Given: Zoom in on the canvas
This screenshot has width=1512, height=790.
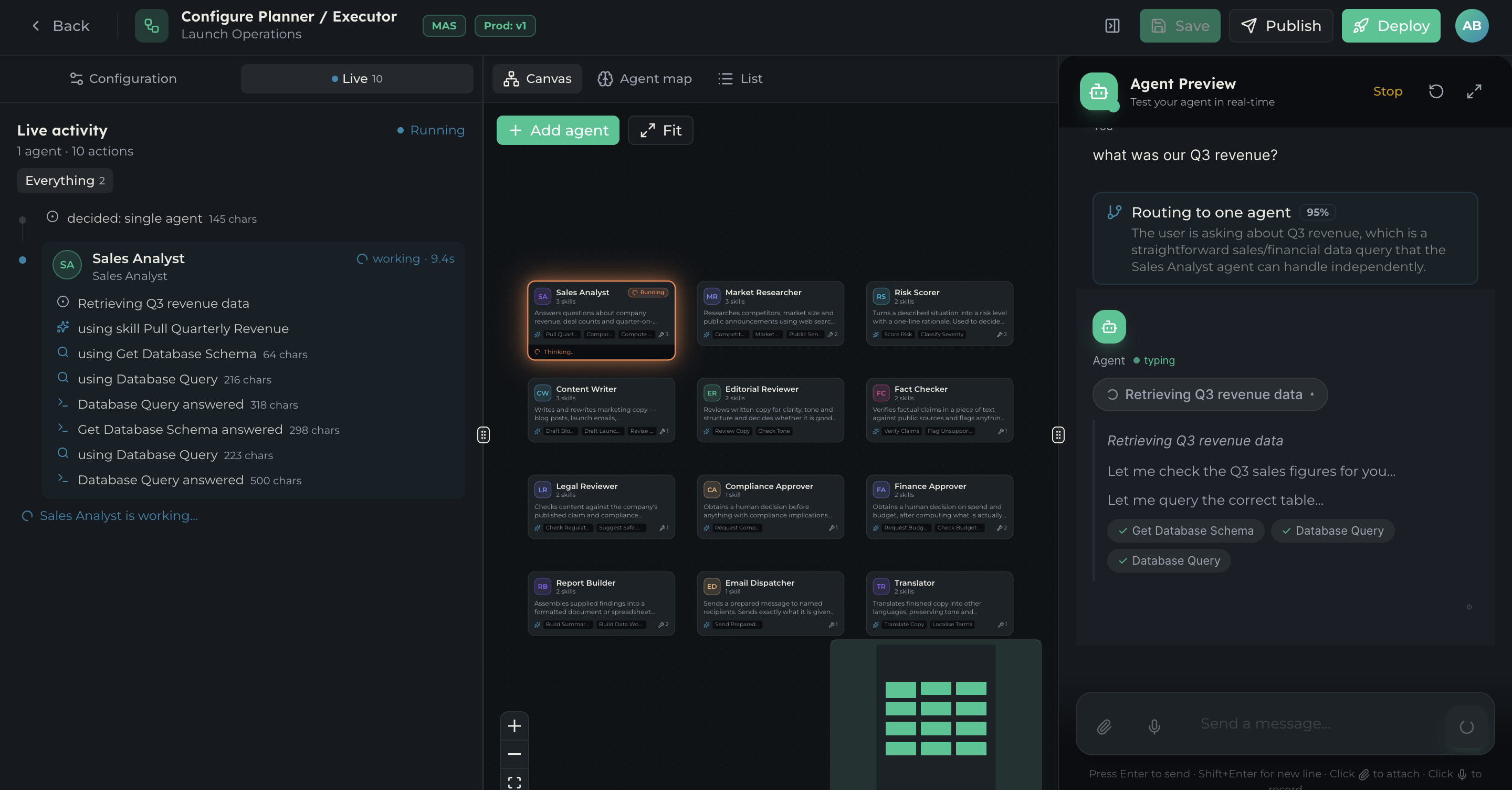Looking at the screenshot, I should (514, 726).
